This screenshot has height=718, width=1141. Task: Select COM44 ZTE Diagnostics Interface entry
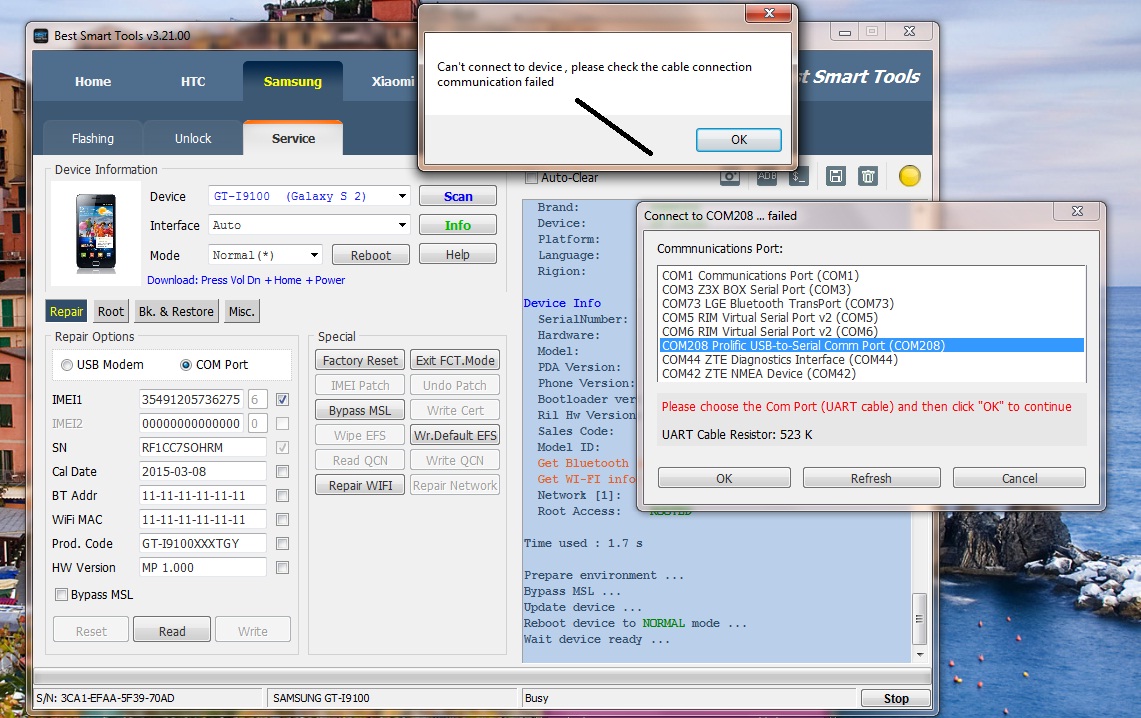(x=779, y=359)
